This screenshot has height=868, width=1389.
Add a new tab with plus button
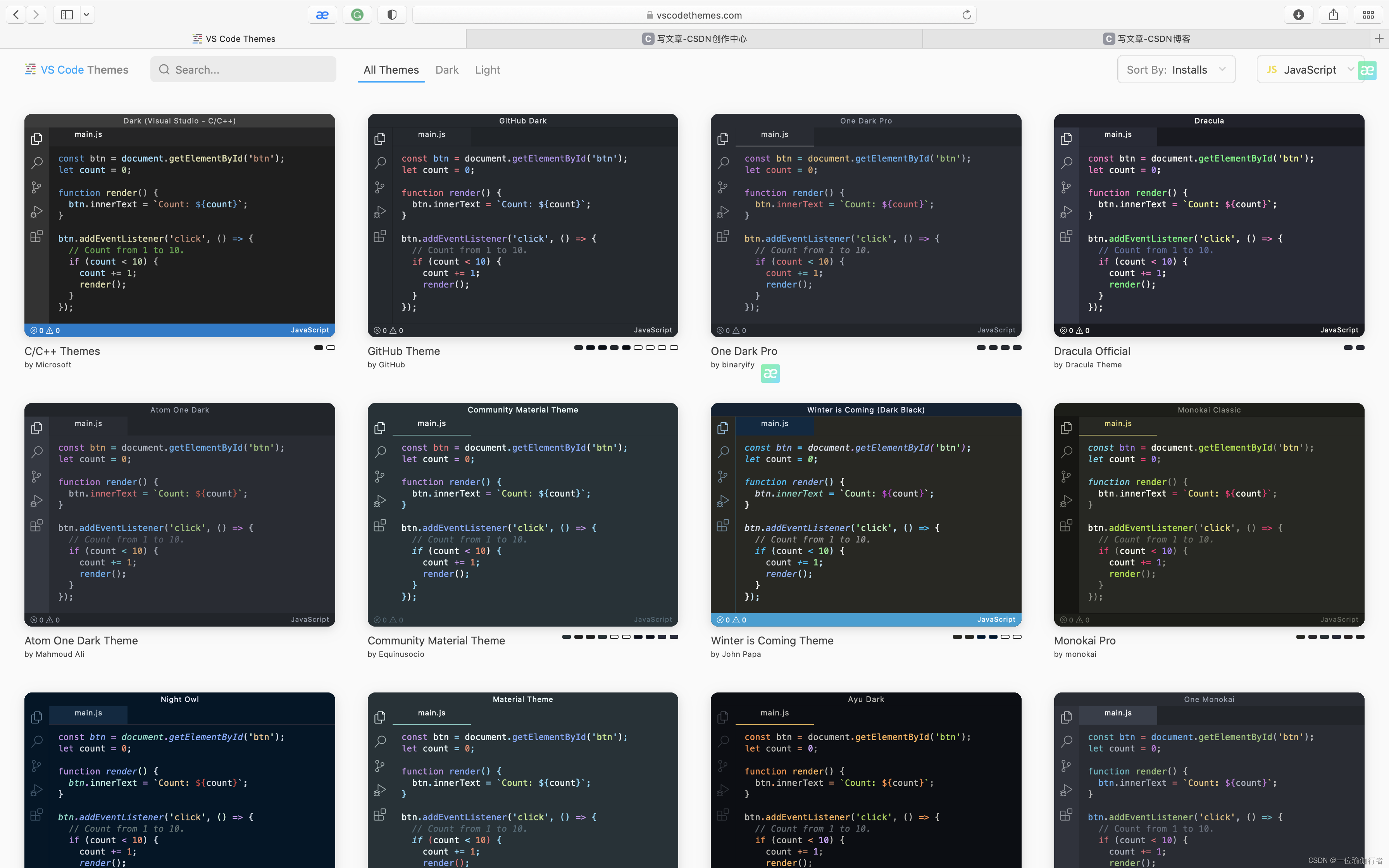(x=1379, y=38)
